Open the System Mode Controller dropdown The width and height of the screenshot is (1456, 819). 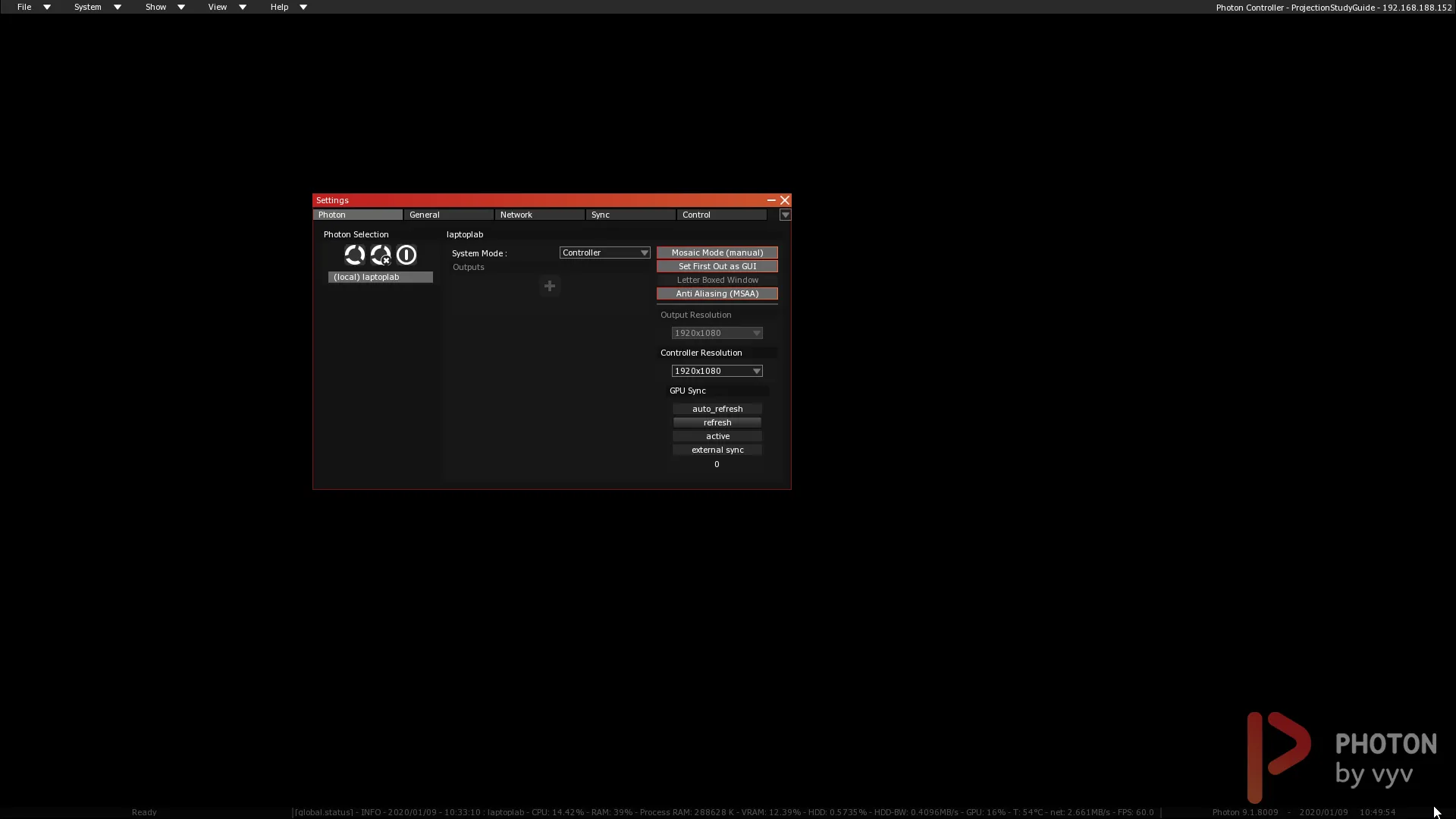point(604,253)
